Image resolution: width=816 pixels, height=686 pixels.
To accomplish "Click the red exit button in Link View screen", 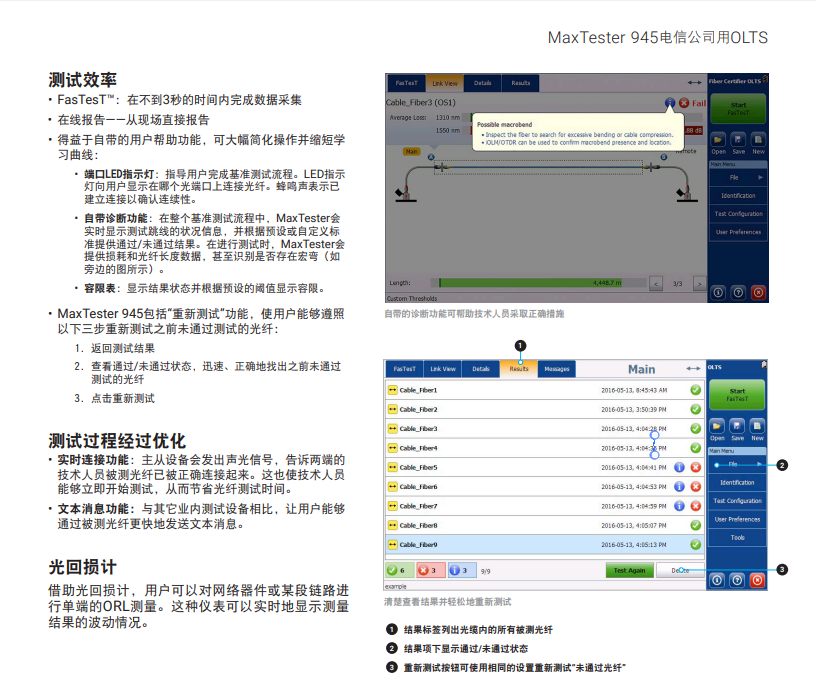I will pos(758,293).
